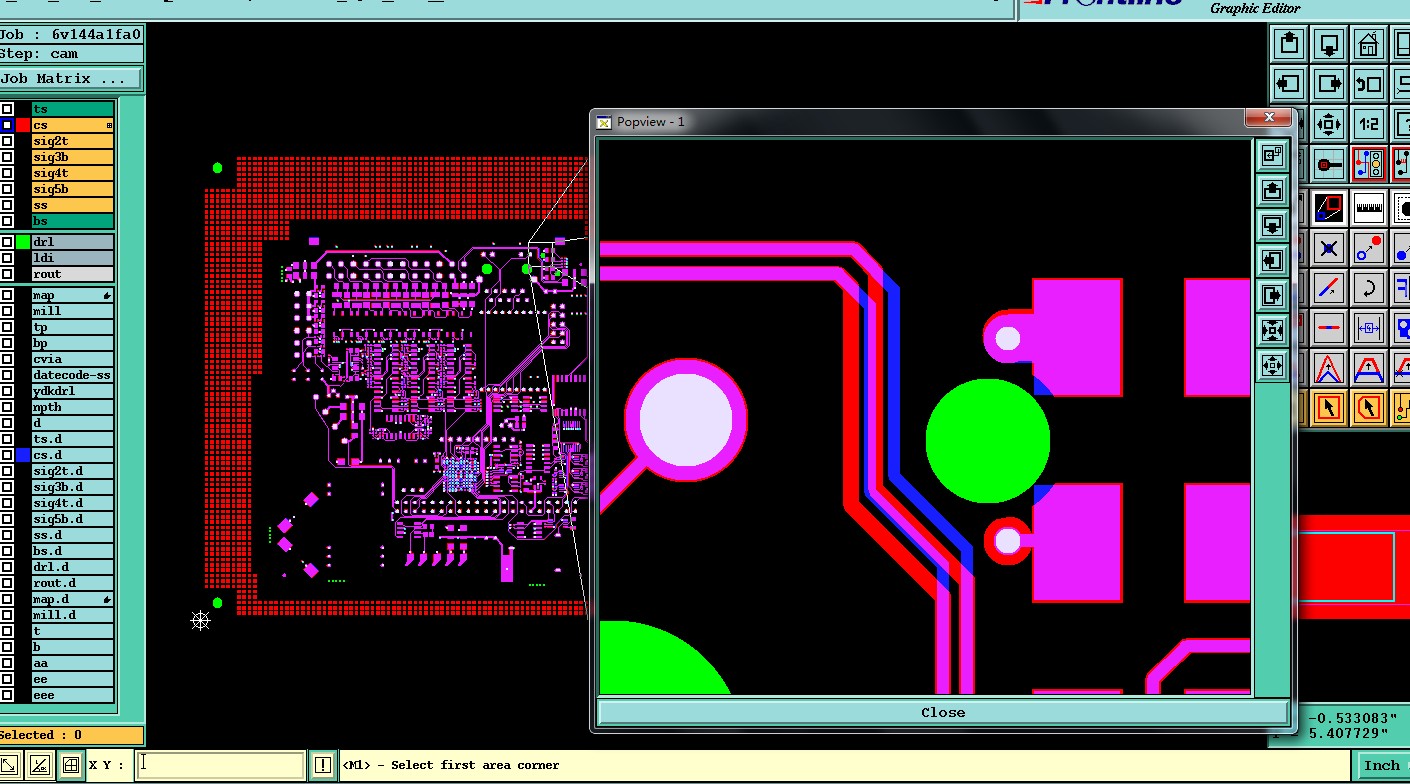Select the sig5b.d layer name
The image size is (1410, 784).
pos(72,519)
